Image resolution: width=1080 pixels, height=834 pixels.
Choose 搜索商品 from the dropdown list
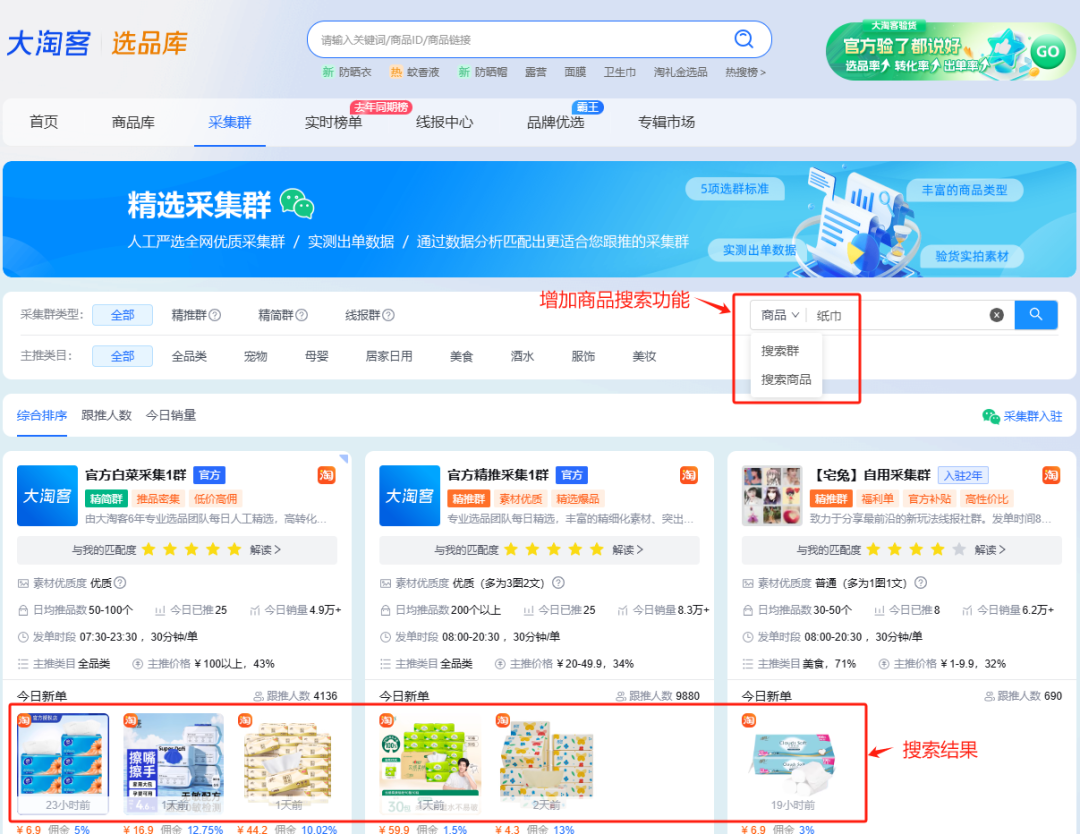[786, 379]
